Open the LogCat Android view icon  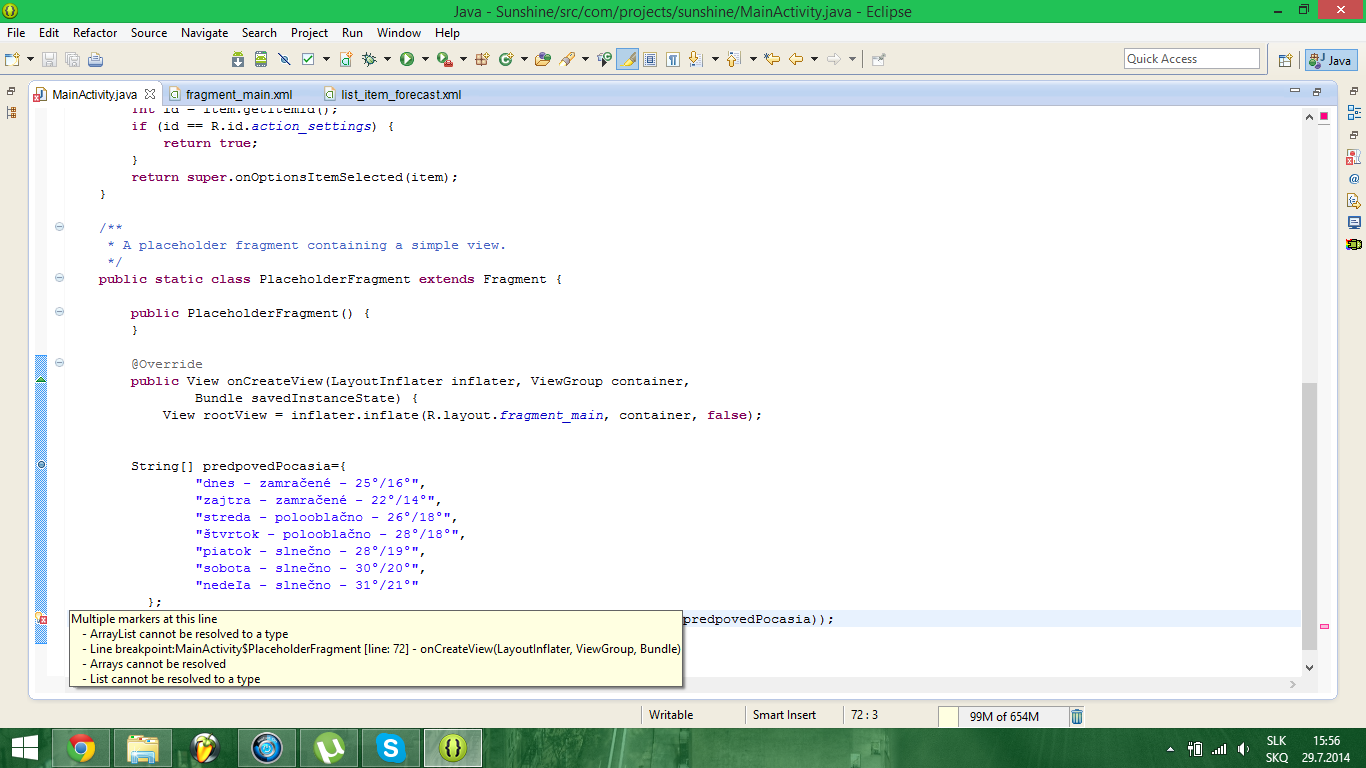pos(1354,244)
